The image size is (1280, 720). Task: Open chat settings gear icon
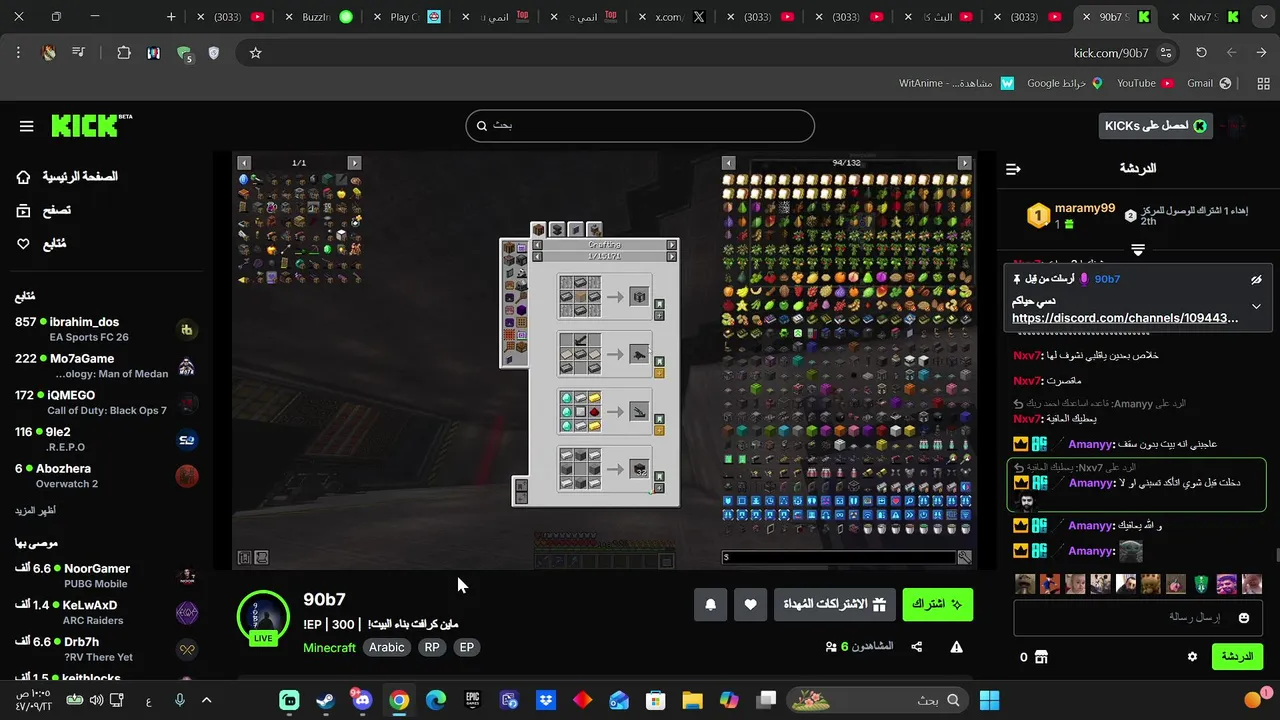pyautogui.click(x=1192, y=657)
